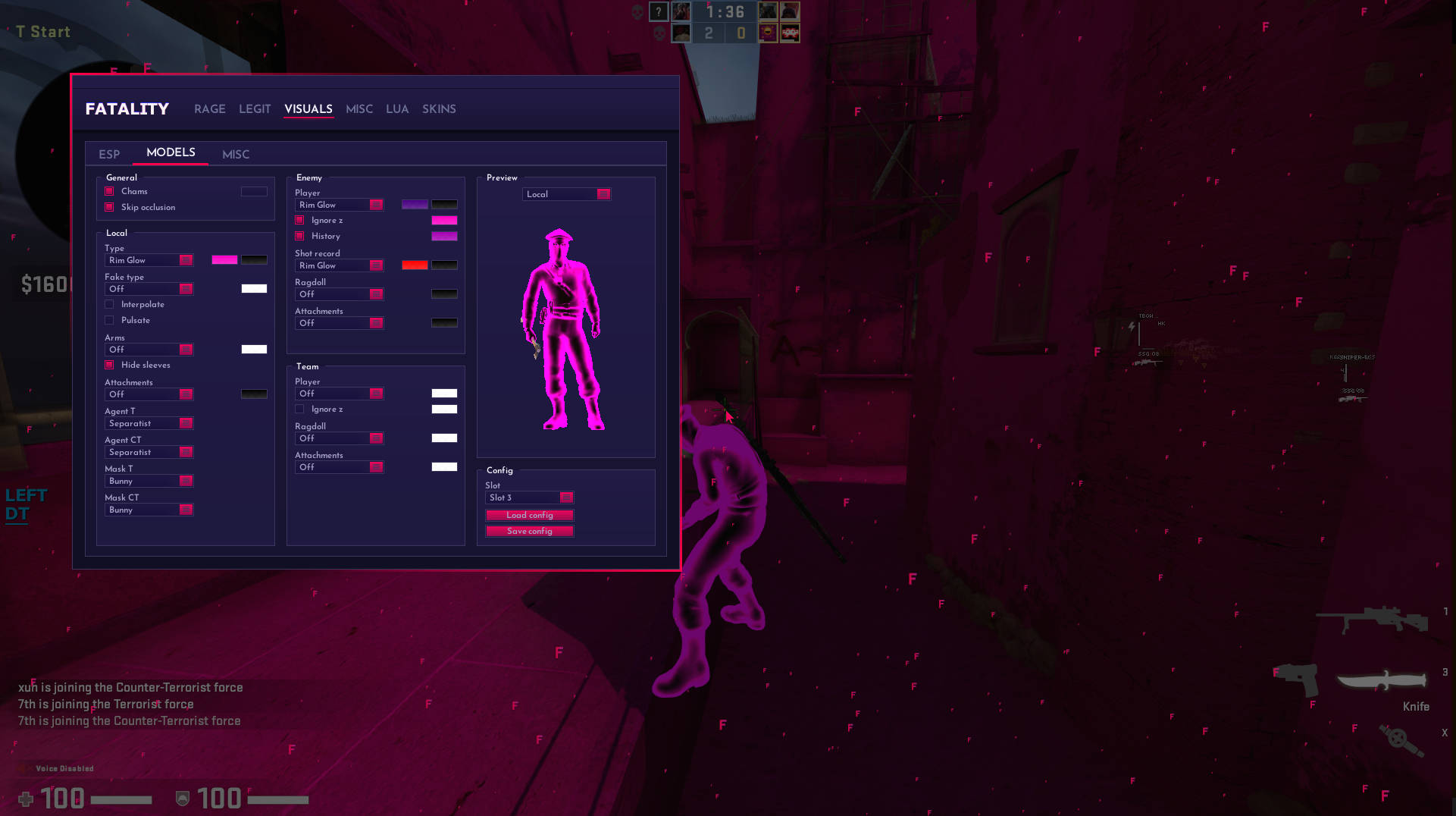Click the skull icon beside top scoreboard

coord(637,11)
